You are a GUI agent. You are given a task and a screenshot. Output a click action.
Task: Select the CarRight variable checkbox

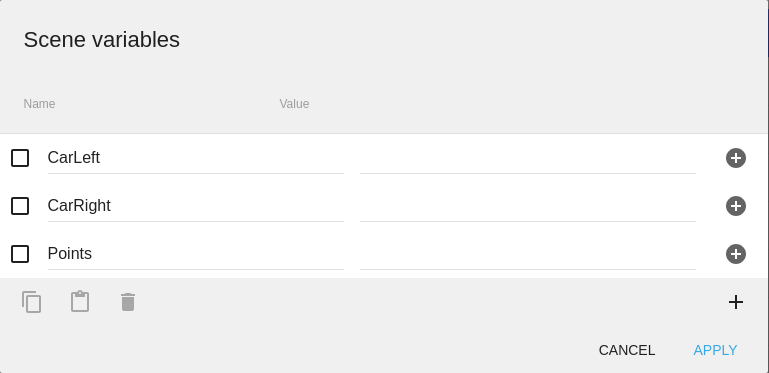tap(20, 206)
